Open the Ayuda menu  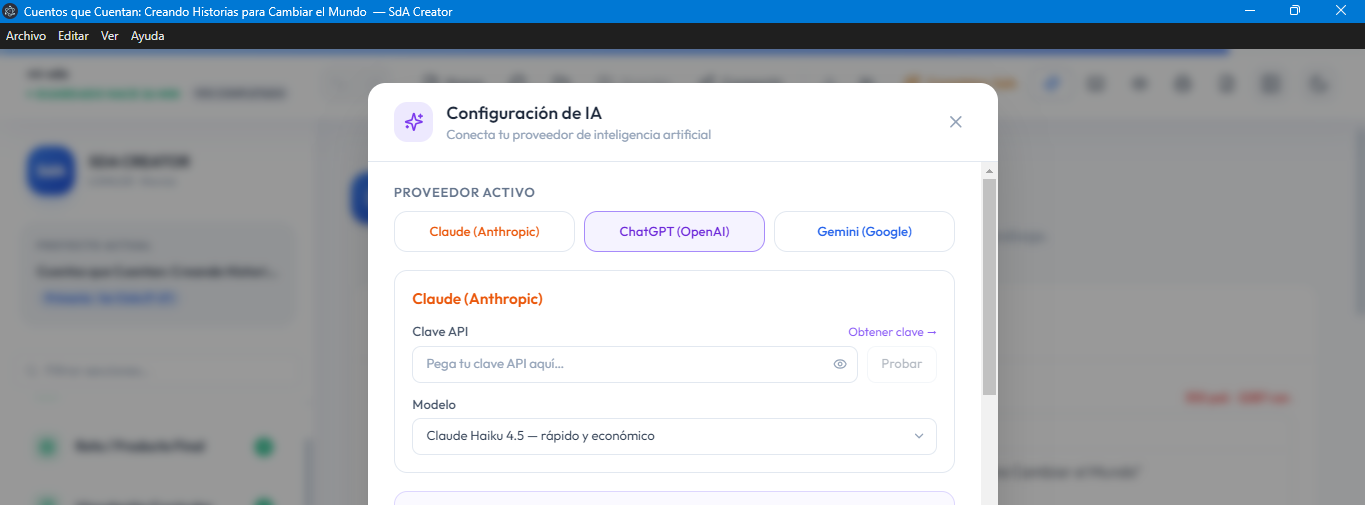point(148,35)
